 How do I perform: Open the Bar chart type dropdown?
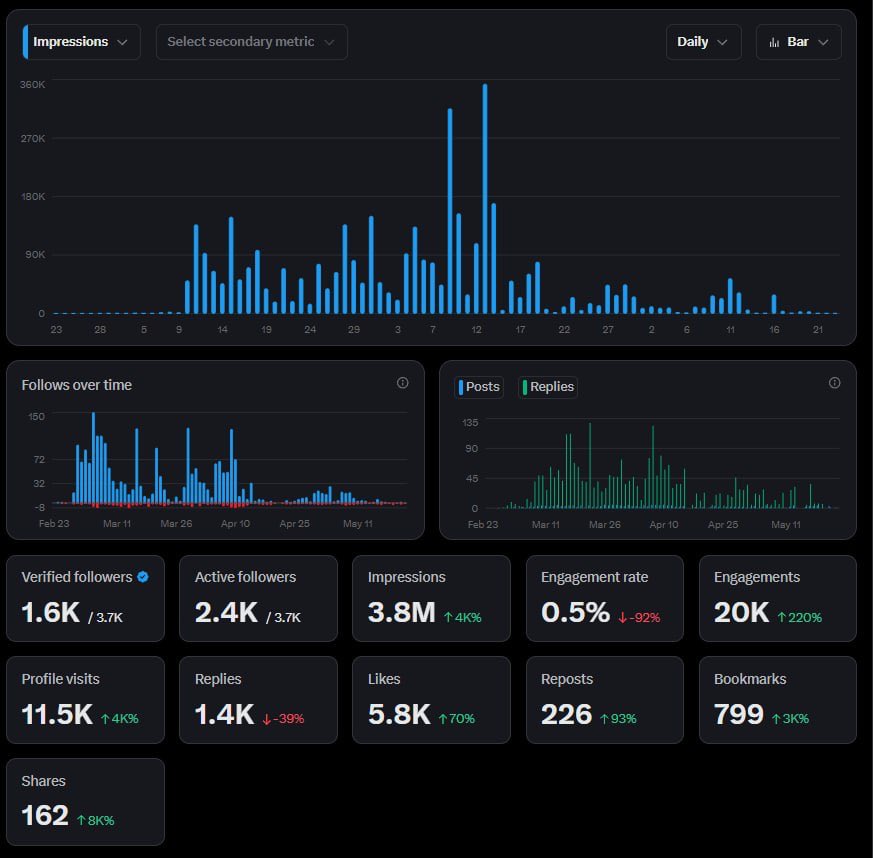coord(798,42)
